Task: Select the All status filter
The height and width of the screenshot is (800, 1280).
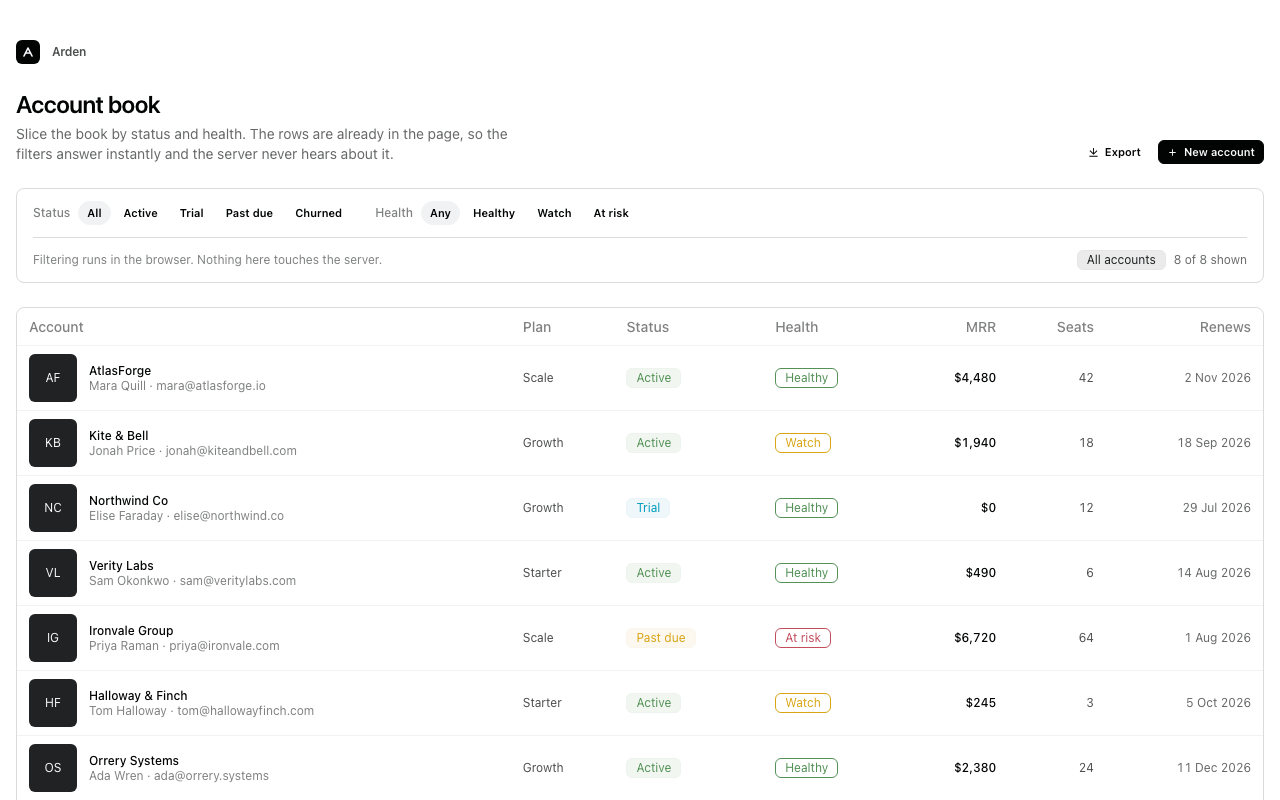Action: pos(94,213)
